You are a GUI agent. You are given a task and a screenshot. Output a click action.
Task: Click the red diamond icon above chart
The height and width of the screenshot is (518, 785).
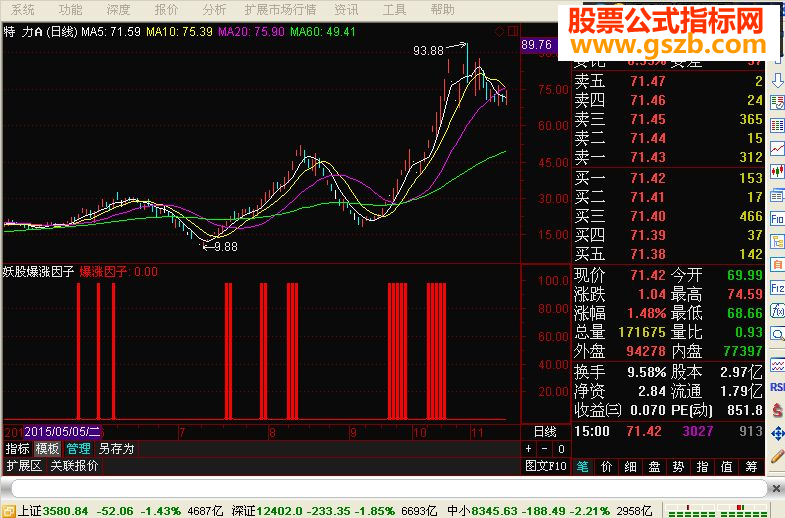coord(499,32)
